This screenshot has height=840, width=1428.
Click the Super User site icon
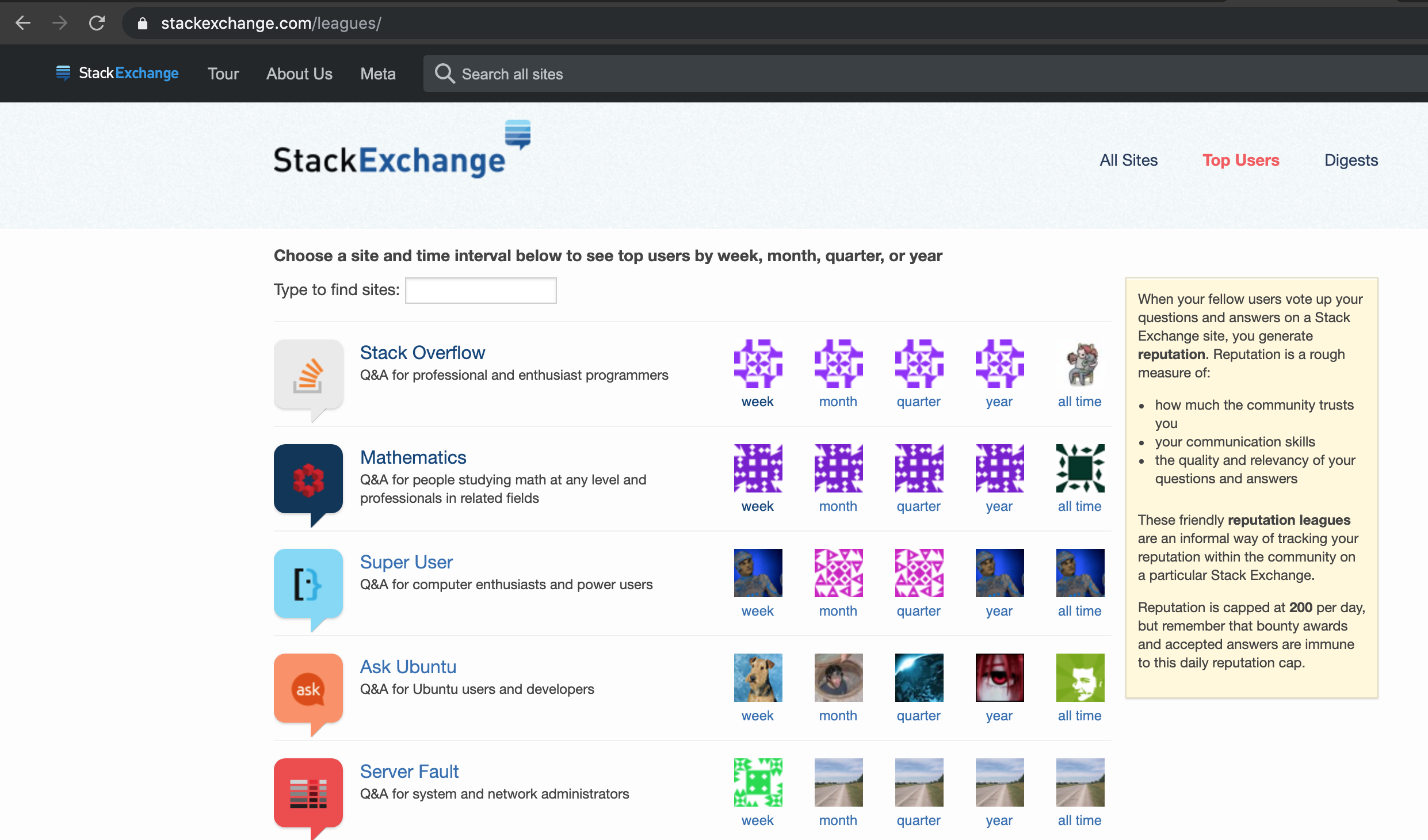[308, 584]
